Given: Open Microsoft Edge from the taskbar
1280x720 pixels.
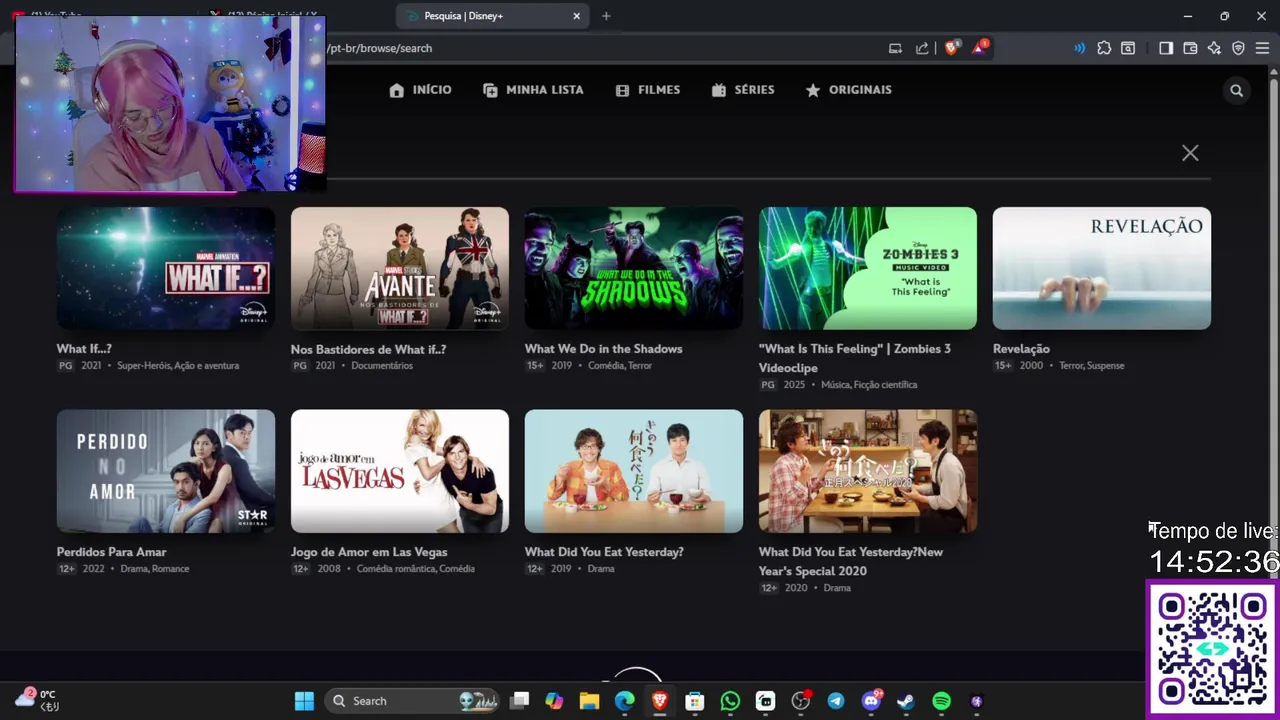Looking at the screenshot, I should (624, 701).
